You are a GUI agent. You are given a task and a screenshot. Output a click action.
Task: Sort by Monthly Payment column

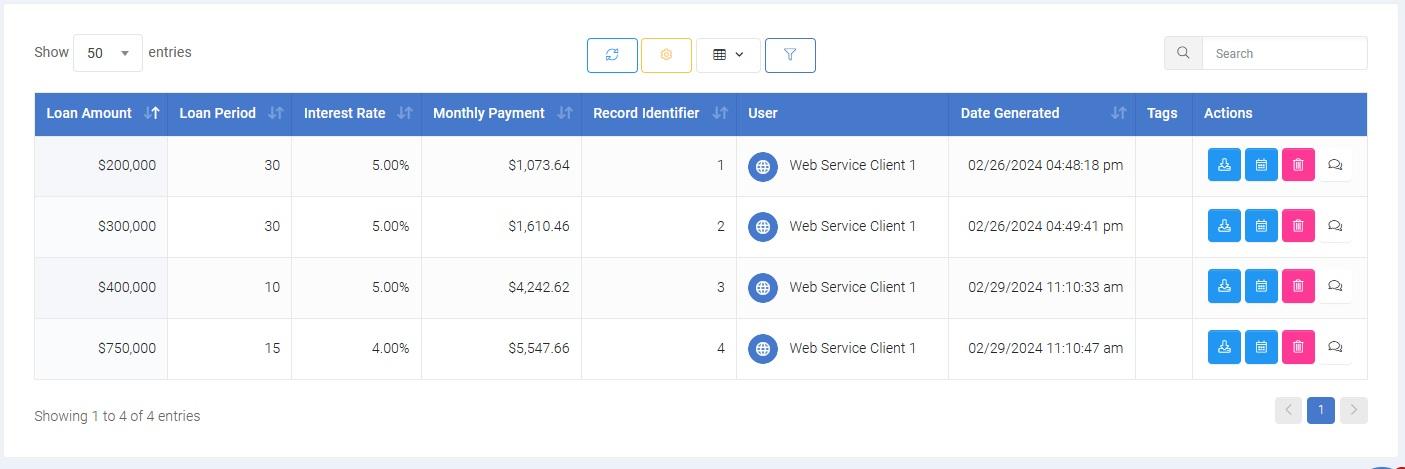[501, 114]
